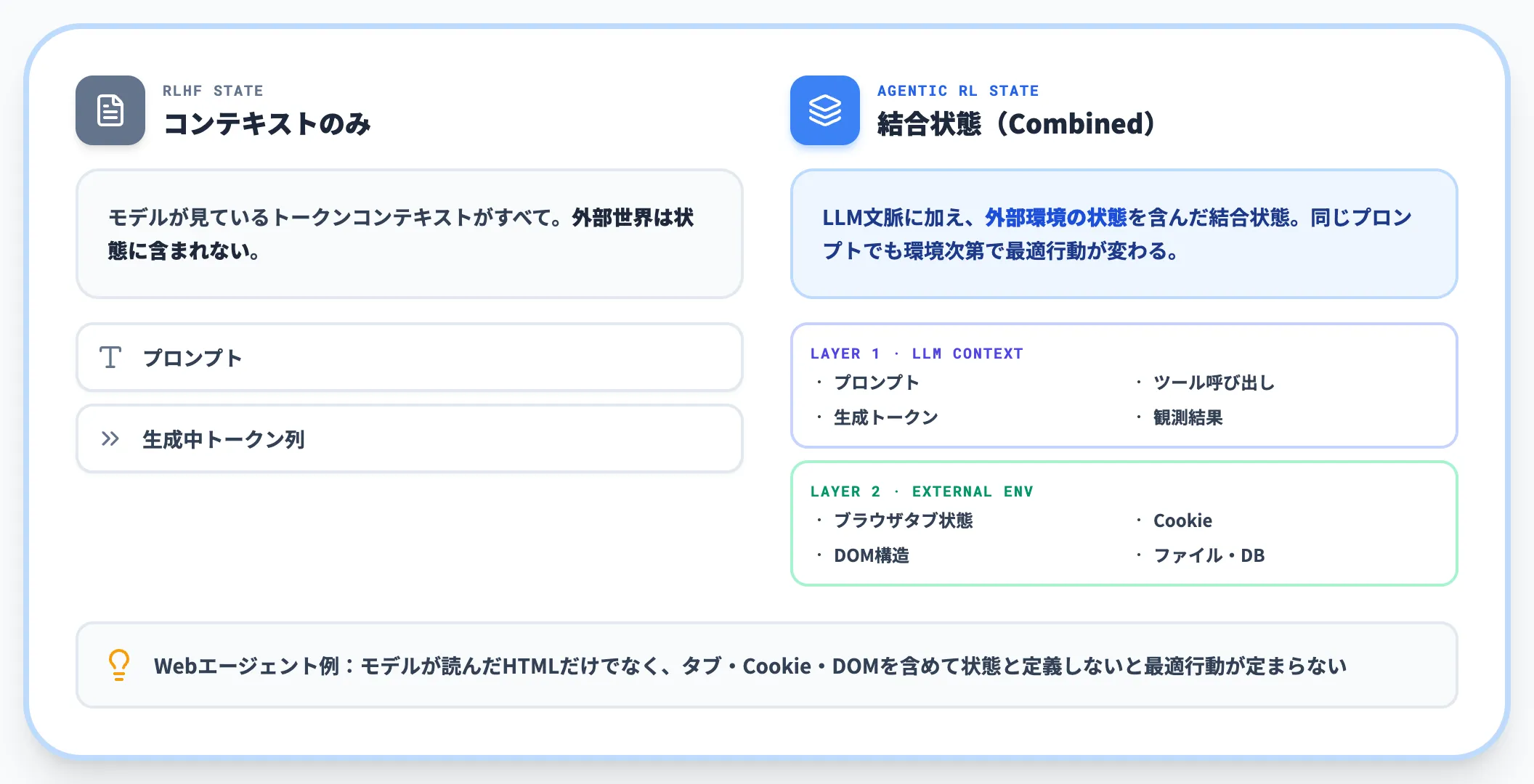This screenshot has height=784, width=1534.
Task: Click the RLHF STATE label
Action: click(x=213, y=91)
